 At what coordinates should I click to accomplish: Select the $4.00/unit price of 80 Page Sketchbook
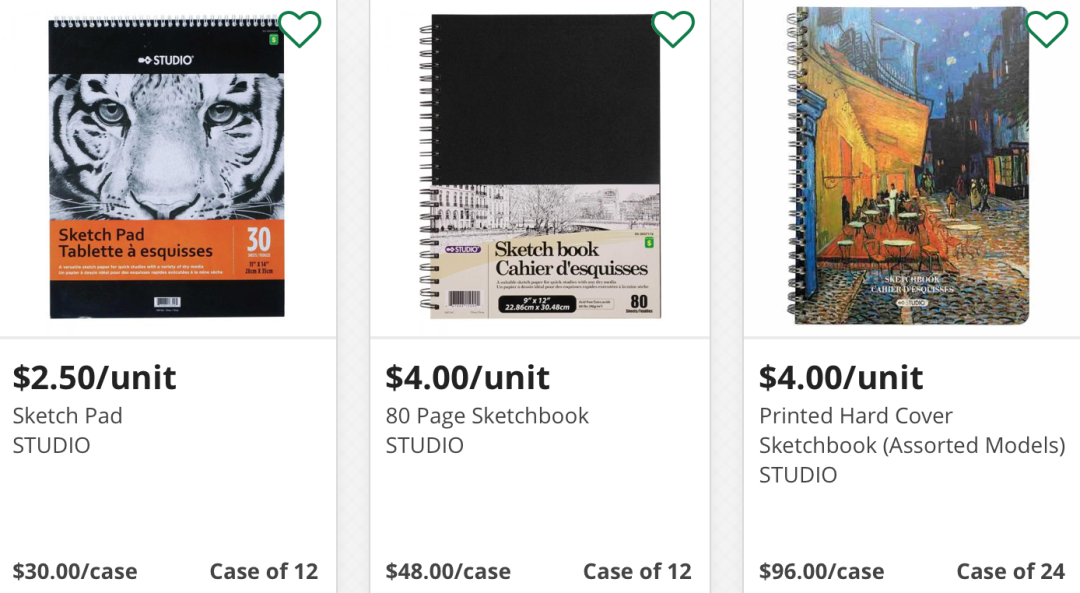[x=467, y=377]
